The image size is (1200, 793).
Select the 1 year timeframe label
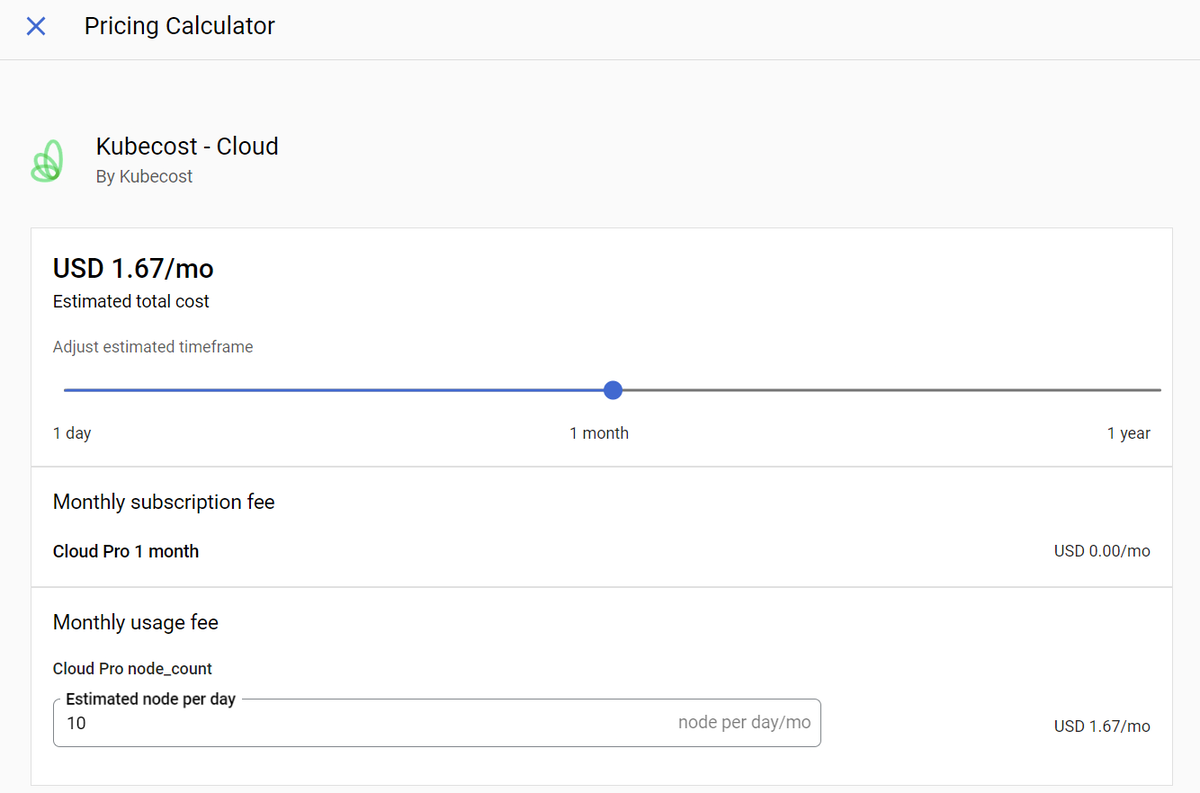1128,433
